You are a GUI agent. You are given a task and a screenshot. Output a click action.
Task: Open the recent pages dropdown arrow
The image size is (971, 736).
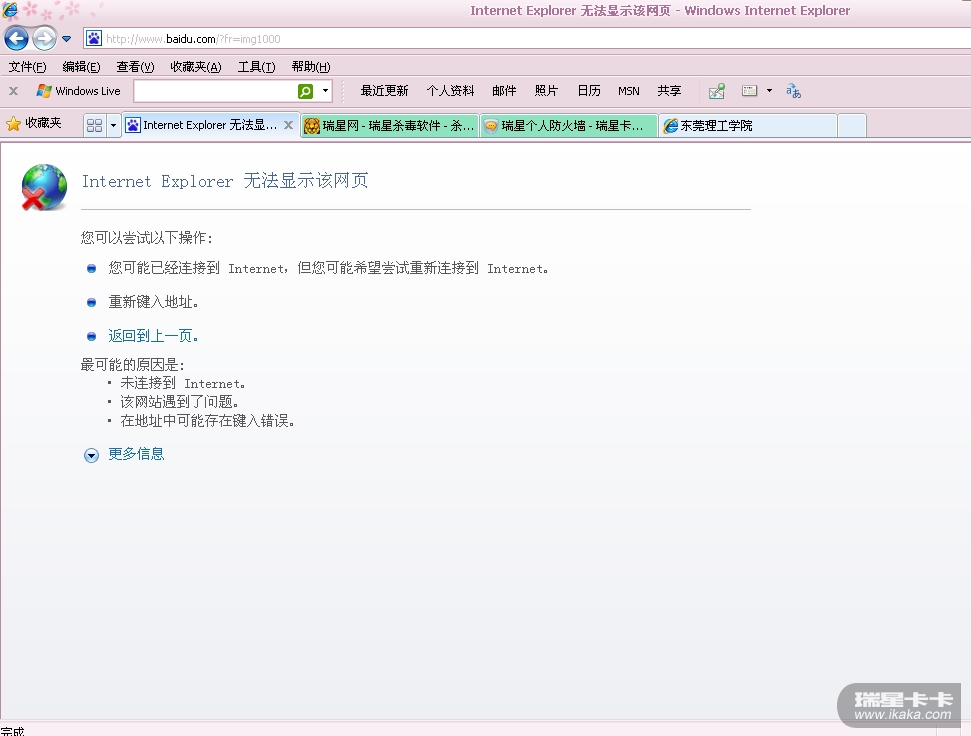(x=66, y=39)
